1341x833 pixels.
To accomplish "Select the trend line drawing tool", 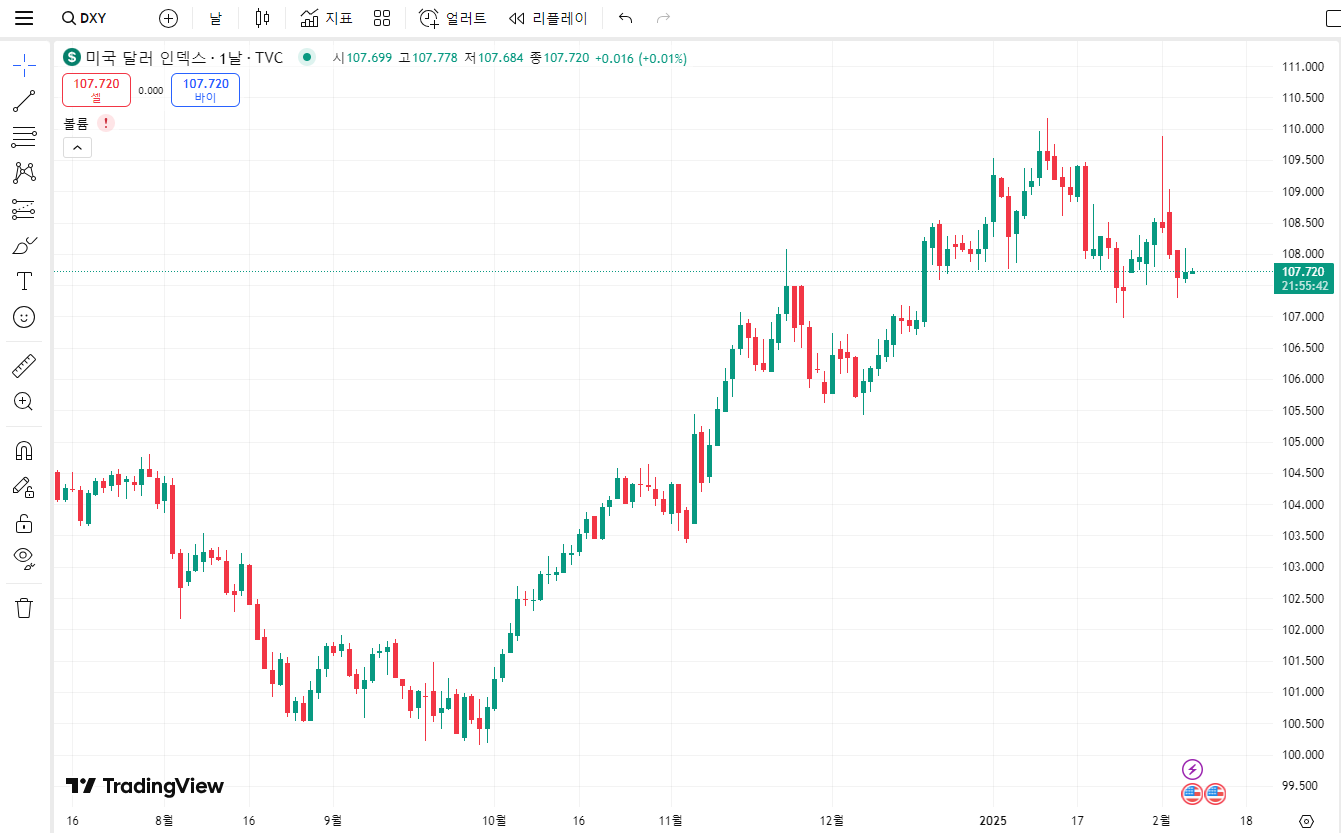I will click(x=24, y=101).
